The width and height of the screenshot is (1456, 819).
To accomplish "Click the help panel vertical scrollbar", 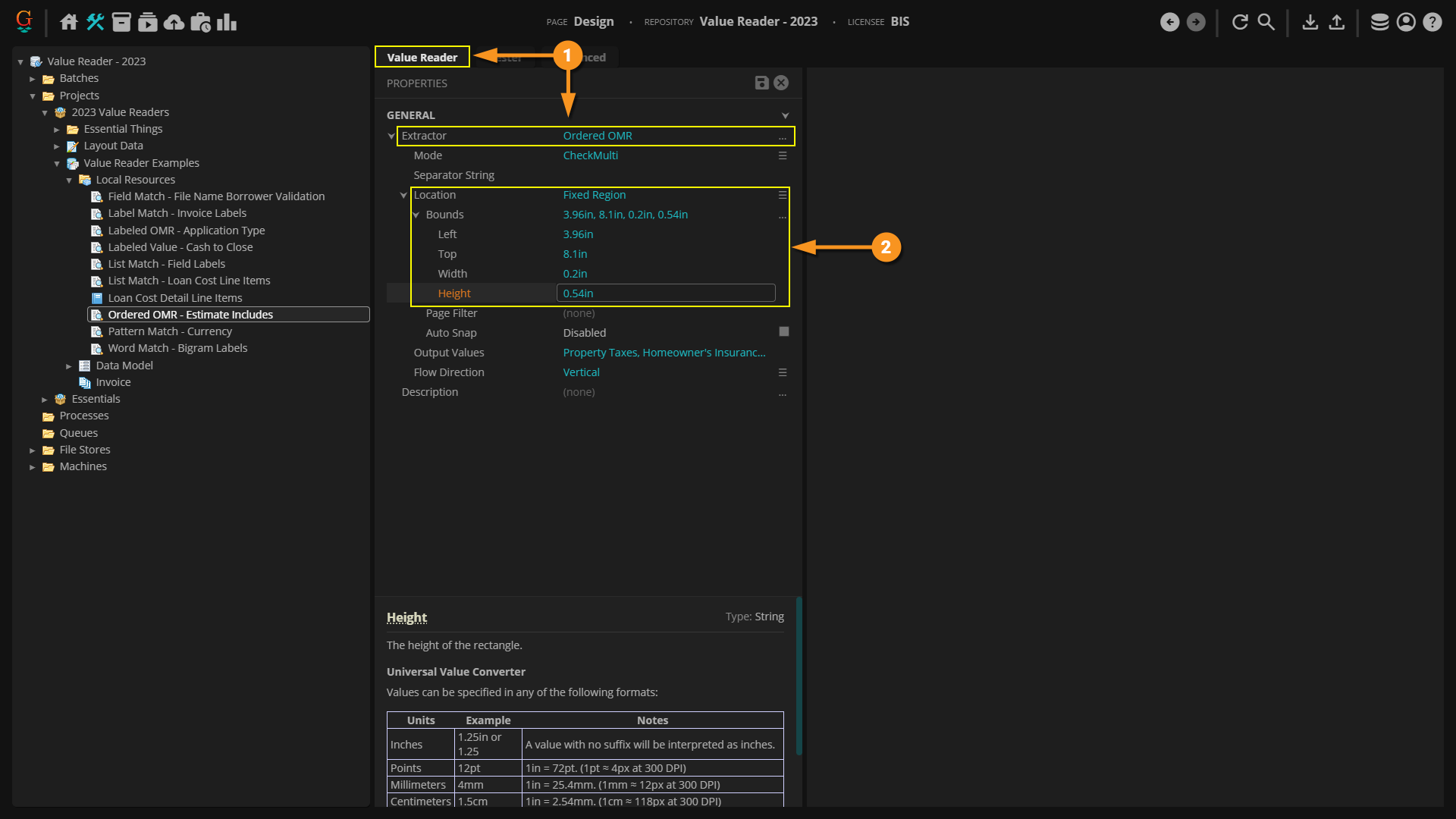I will tap(799, 675).
